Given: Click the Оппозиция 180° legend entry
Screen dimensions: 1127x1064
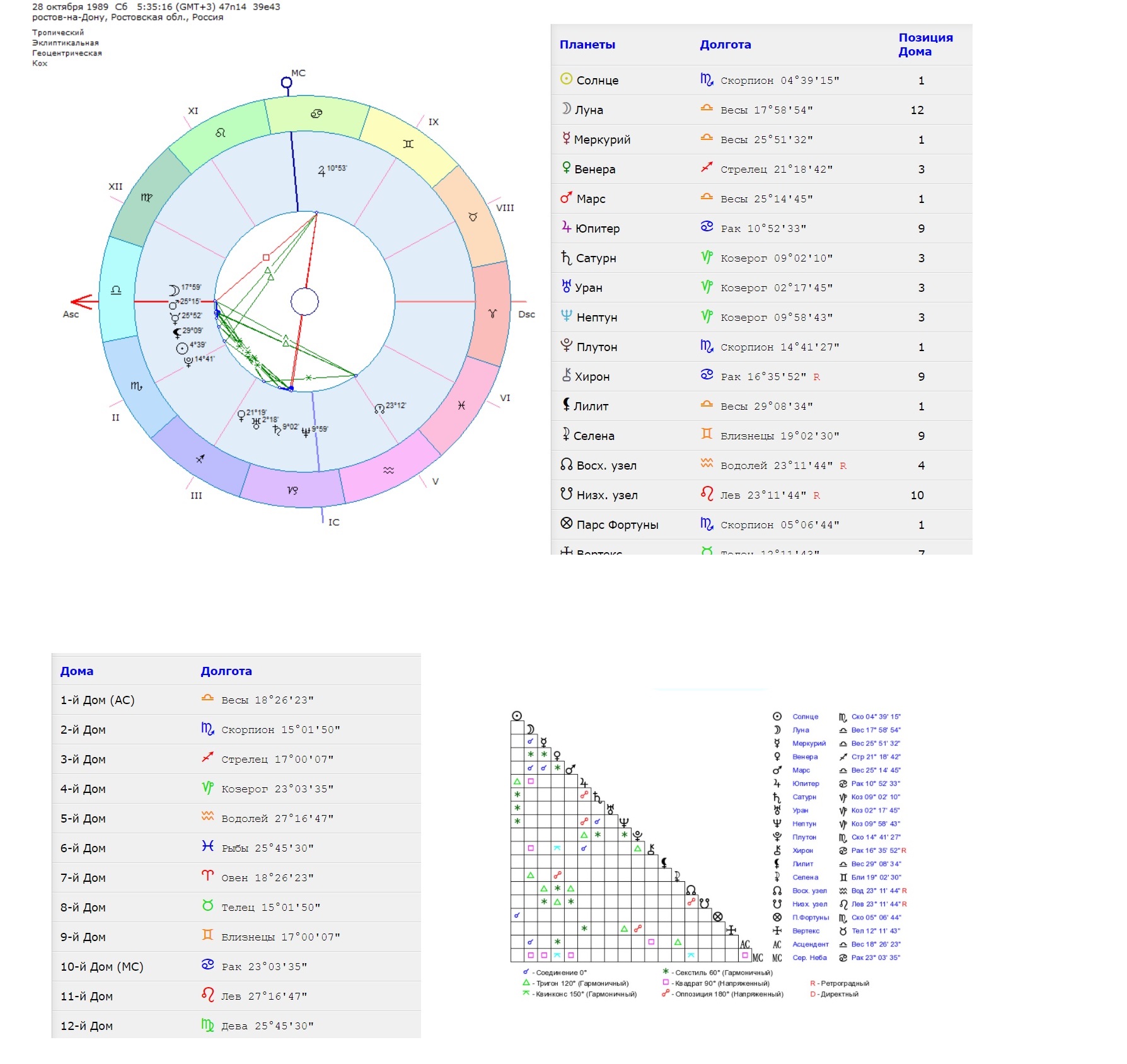Looking at the screenshot, I should pyautogui.click(x=722, y=994).
